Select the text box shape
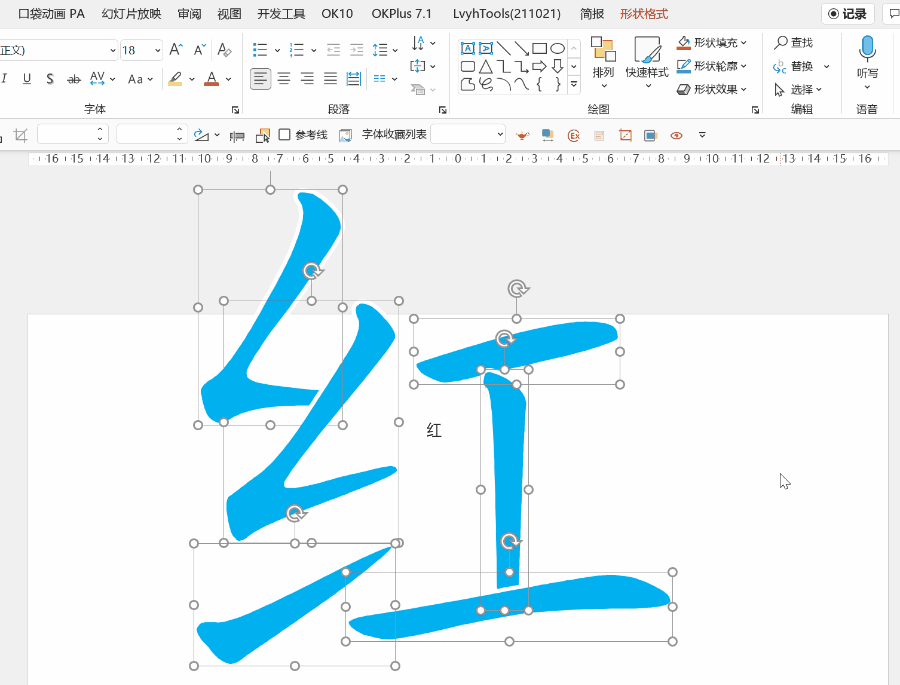This screenshot has height=685, width=900. pyautogui.click(x=468, y=48)
